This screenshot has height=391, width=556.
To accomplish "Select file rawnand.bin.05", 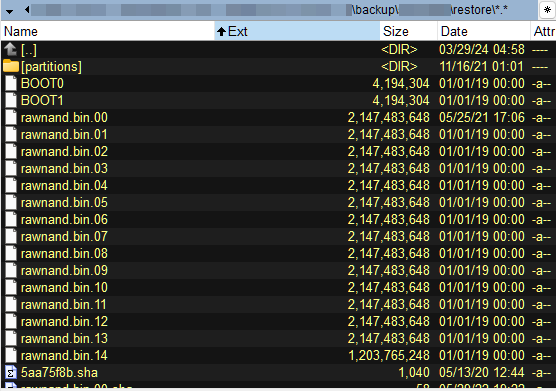I will [x=64, y=203].
